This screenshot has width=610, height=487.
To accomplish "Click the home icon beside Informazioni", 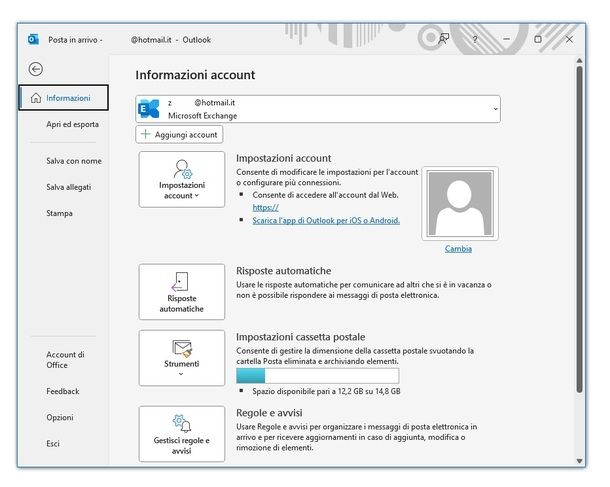I will click(36, 98).
